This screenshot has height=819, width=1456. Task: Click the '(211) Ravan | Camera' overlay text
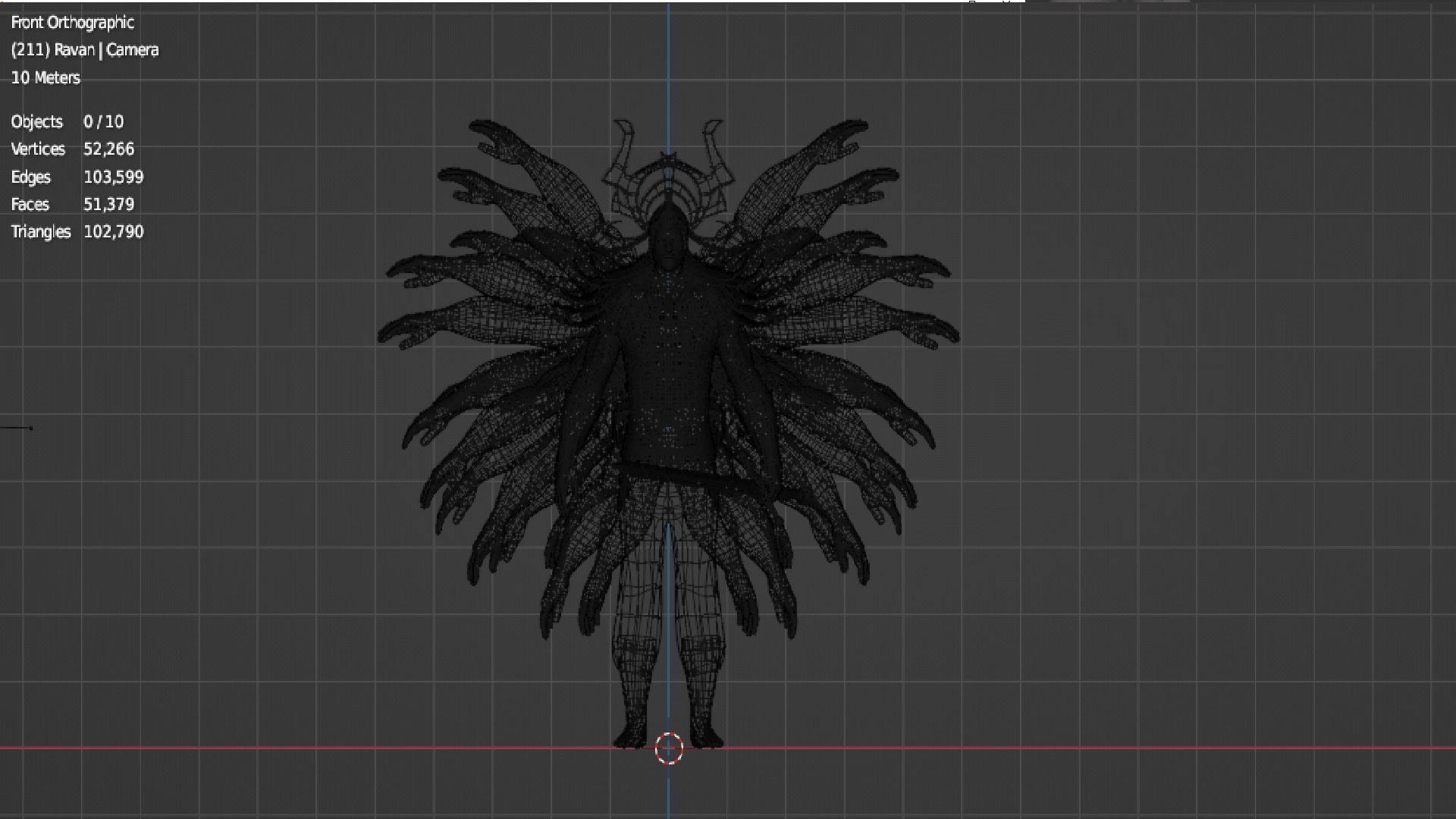coord(85,50)
